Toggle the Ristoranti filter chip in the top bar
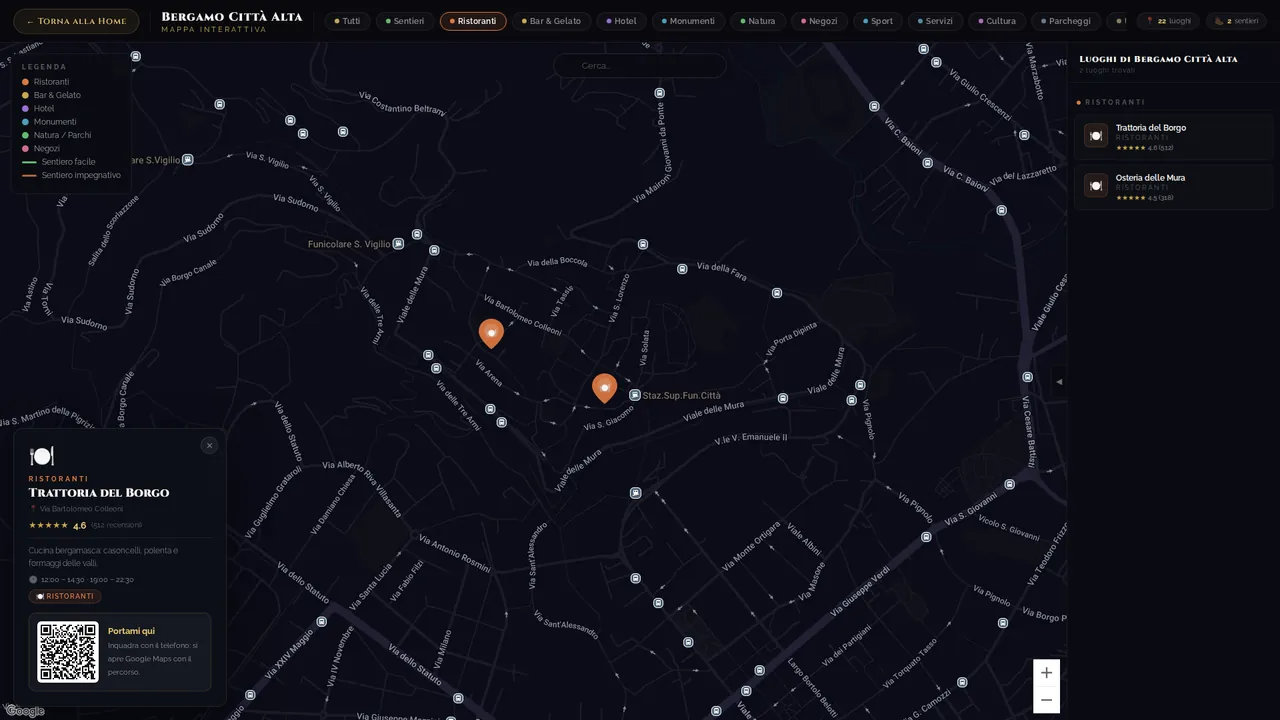The image size is (1280, 720). tap(473, 21)
